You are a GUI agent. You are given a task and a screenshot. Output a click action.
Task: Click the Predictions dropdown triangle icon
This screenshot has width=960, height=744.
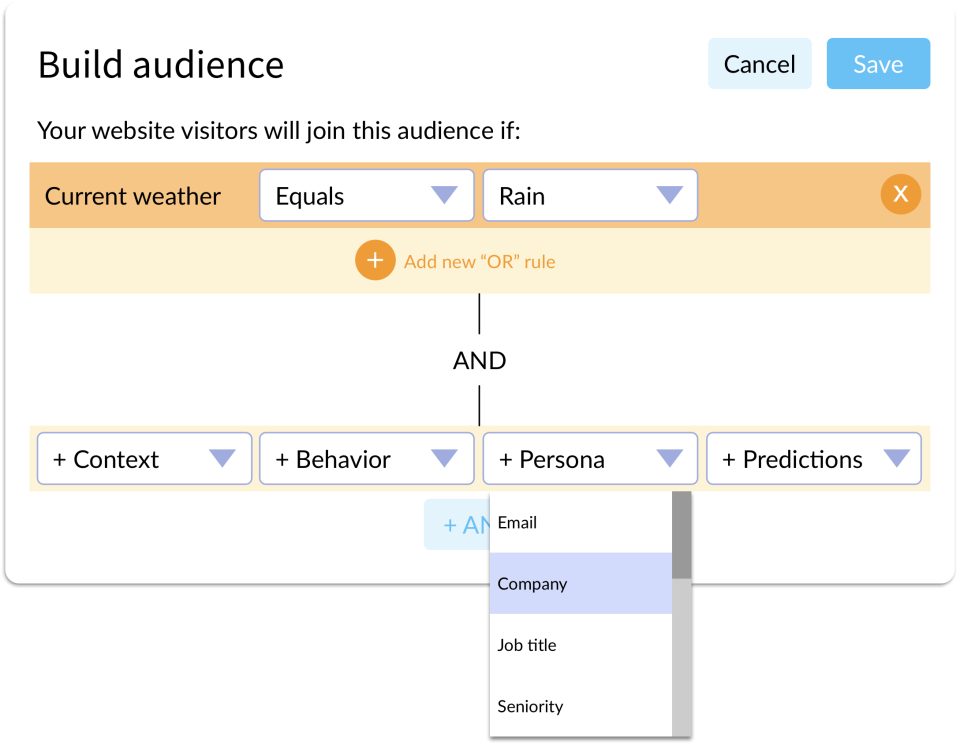[897, 459]
